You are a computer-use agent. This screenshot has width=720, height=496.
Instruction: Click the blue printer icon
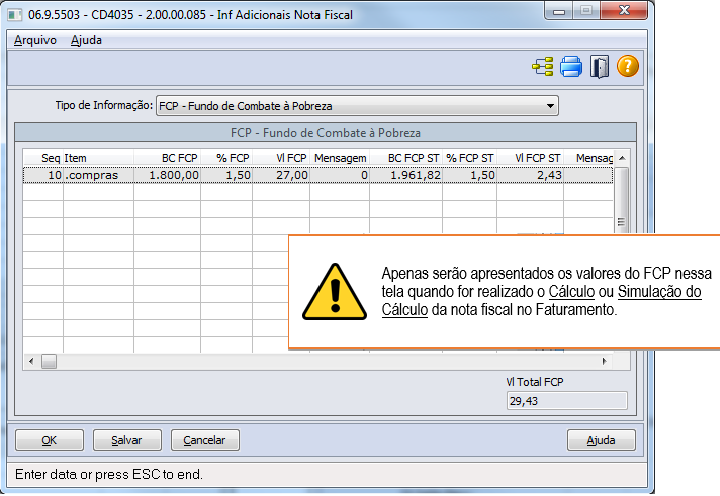click(571, 68)
